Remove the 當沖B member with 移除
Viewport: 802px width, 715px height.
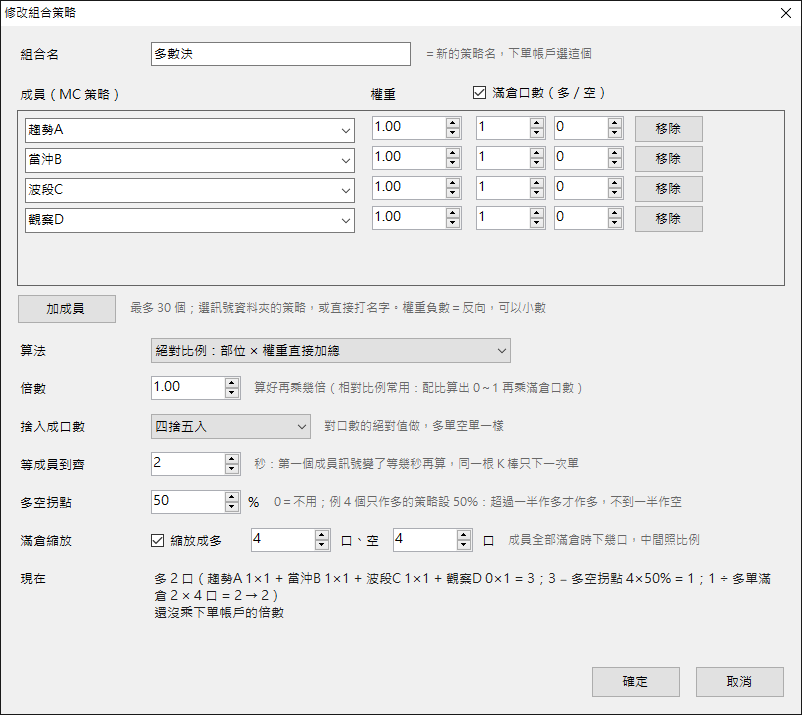(x=669, y=159)
